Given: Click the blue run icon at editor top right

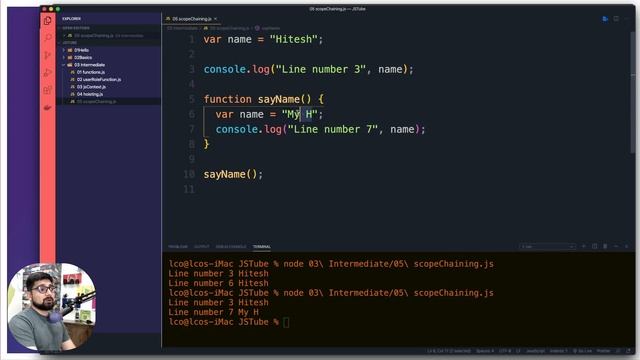Looking at the screenshot, I should 605,19.
